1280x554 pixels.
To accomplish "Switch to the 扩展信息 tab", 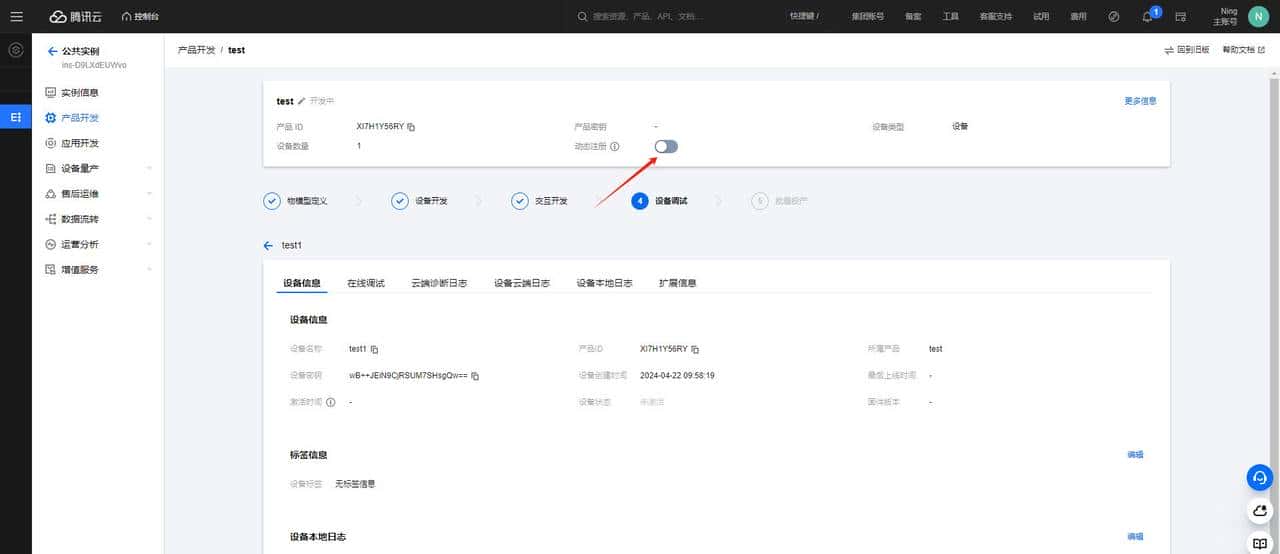I will [x=678, y=283].
